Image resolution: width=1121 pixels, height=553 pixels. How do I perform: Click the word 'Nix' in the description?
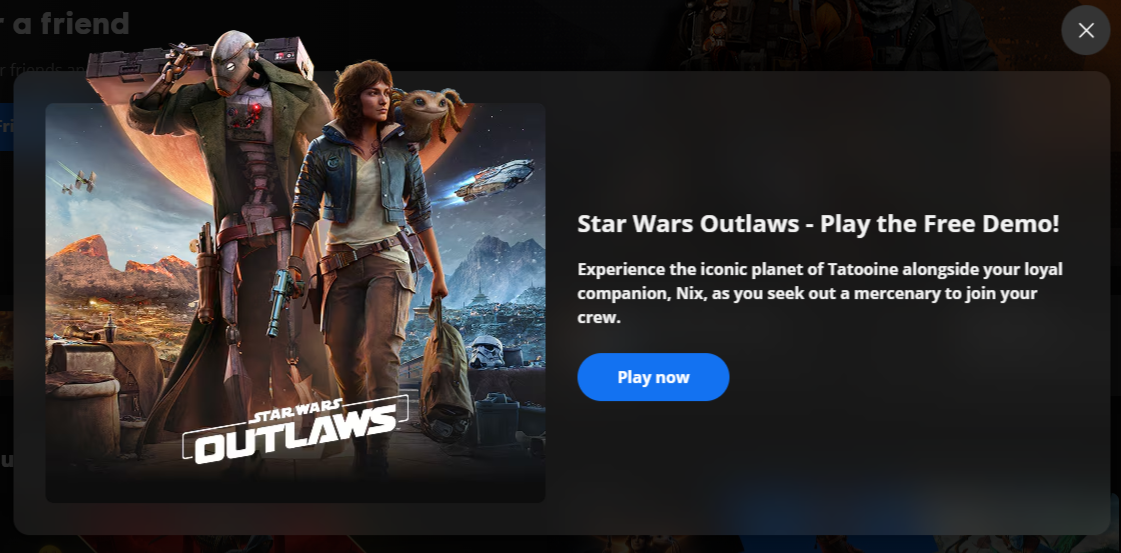coord(689,294)
